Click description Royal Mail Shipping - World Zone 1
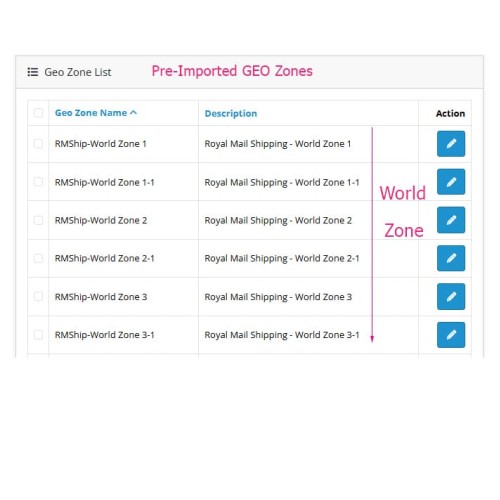Screen dimensions: 500x500 278,144
